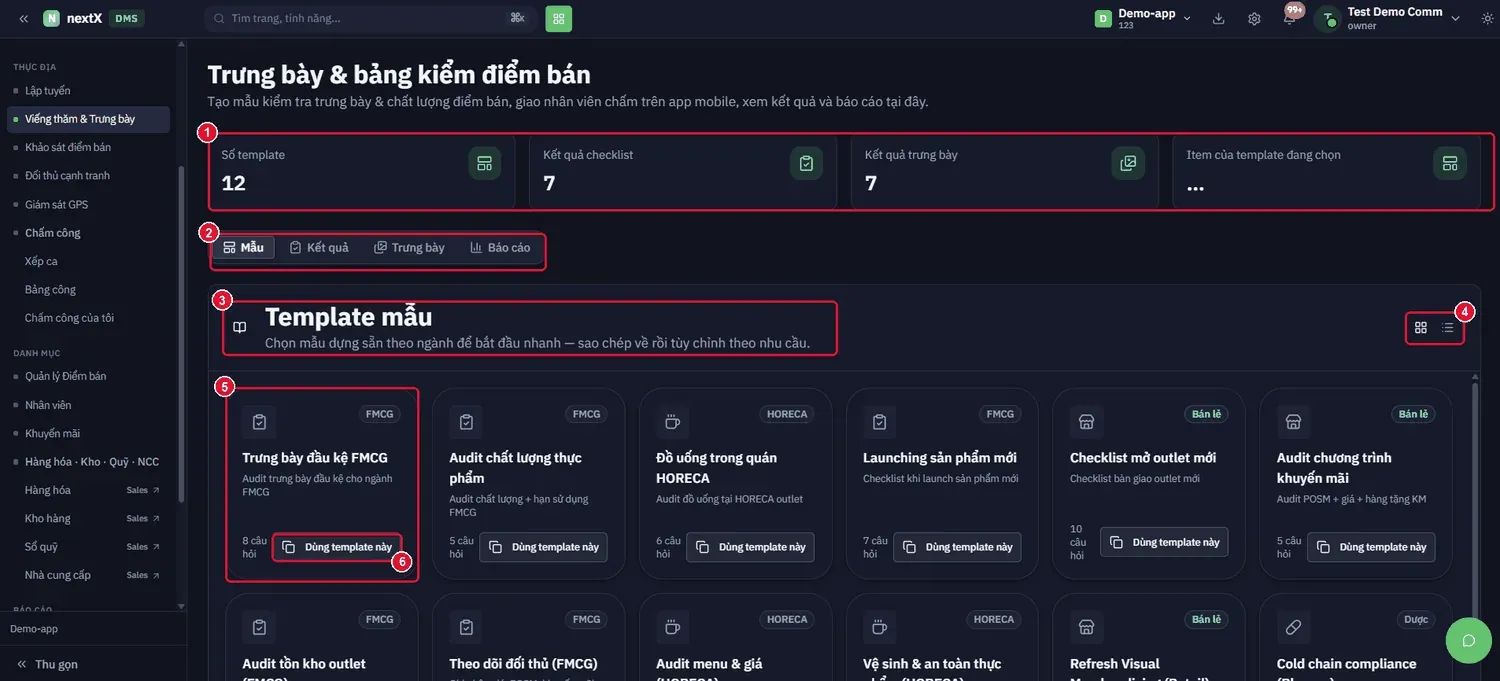Expand Hàng hóa - Kho - Quỹ - NCC group
1500x681 pixels.
pos(90,462)
